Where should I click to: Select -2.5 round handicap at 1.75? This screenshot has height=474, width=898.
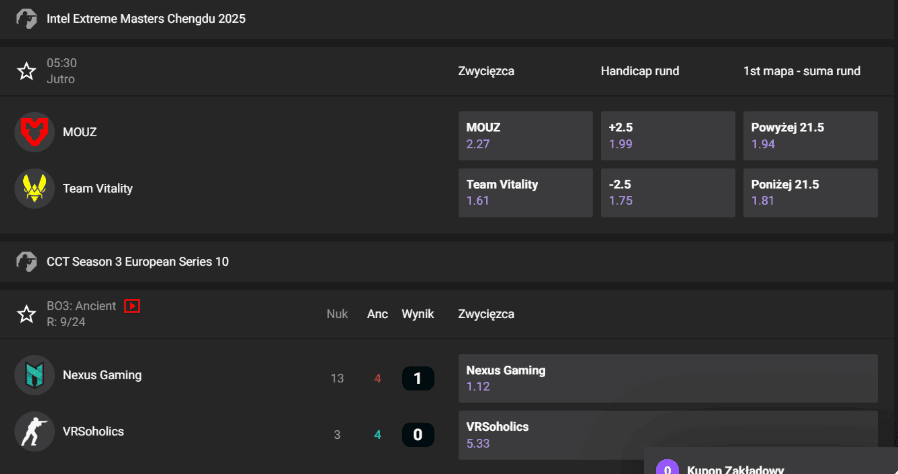668,192
